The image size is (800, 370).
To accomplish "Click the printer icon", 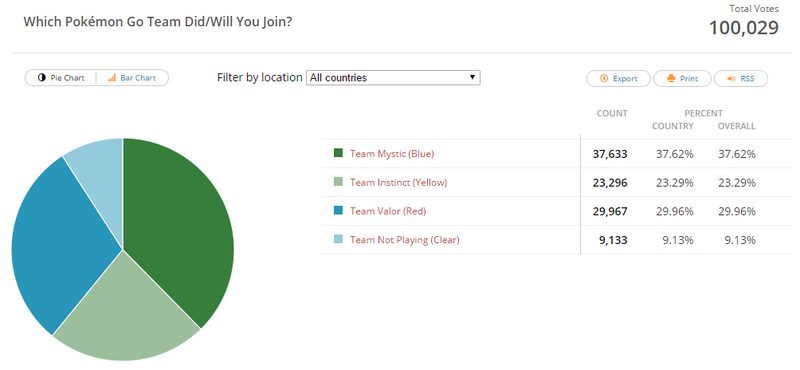I will click(671, 79).
